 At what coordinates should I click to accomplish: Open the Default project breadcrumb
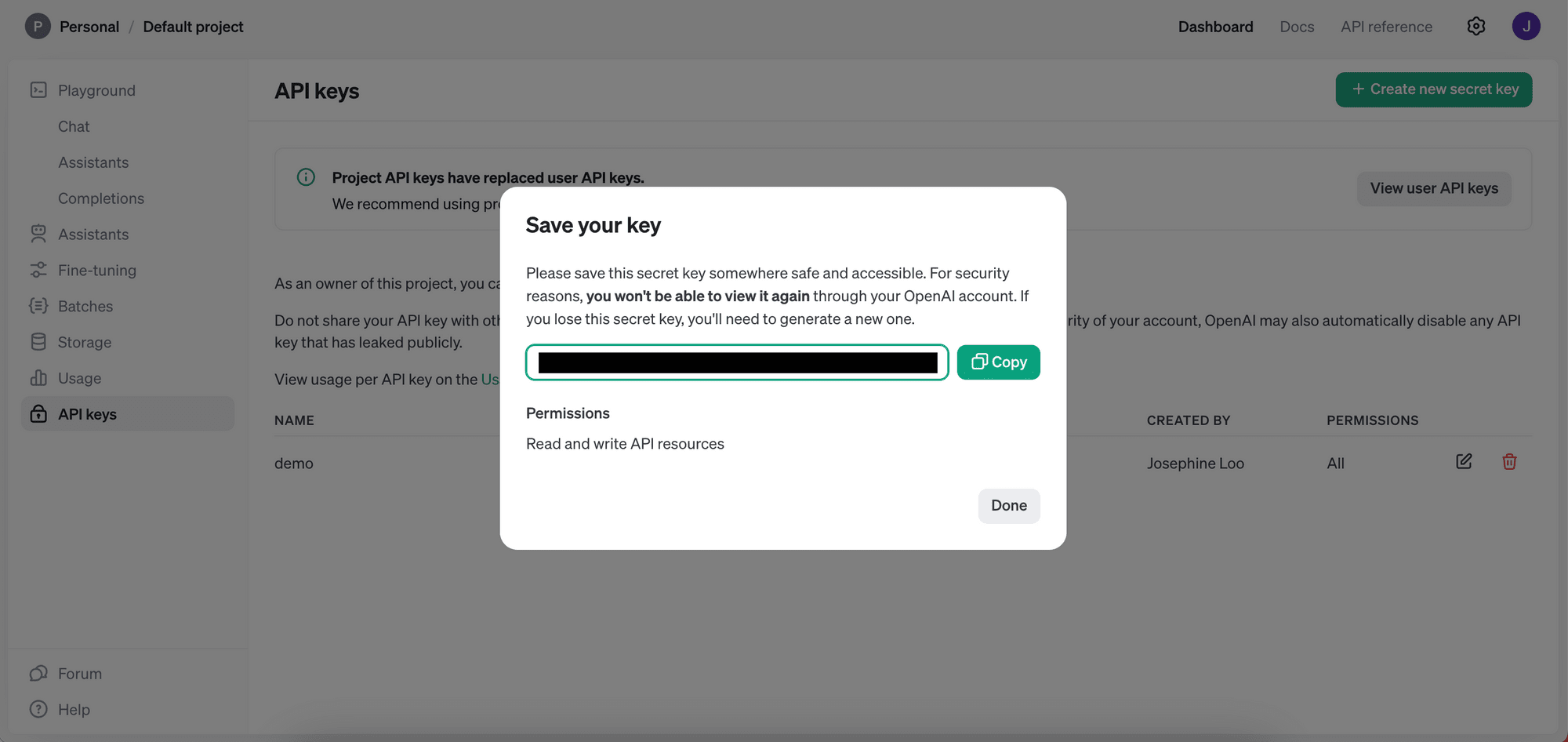[193, 26]
